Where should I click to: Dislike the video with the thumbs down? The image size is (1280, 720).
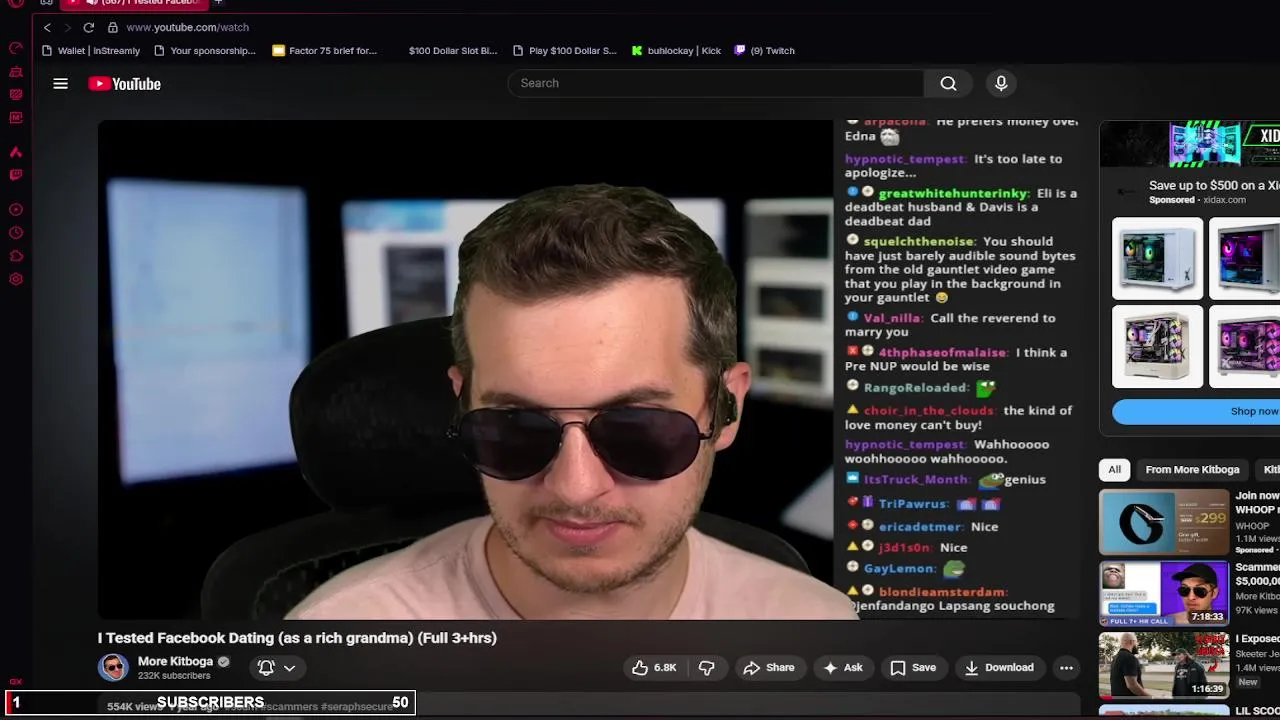tap(707, 667)
